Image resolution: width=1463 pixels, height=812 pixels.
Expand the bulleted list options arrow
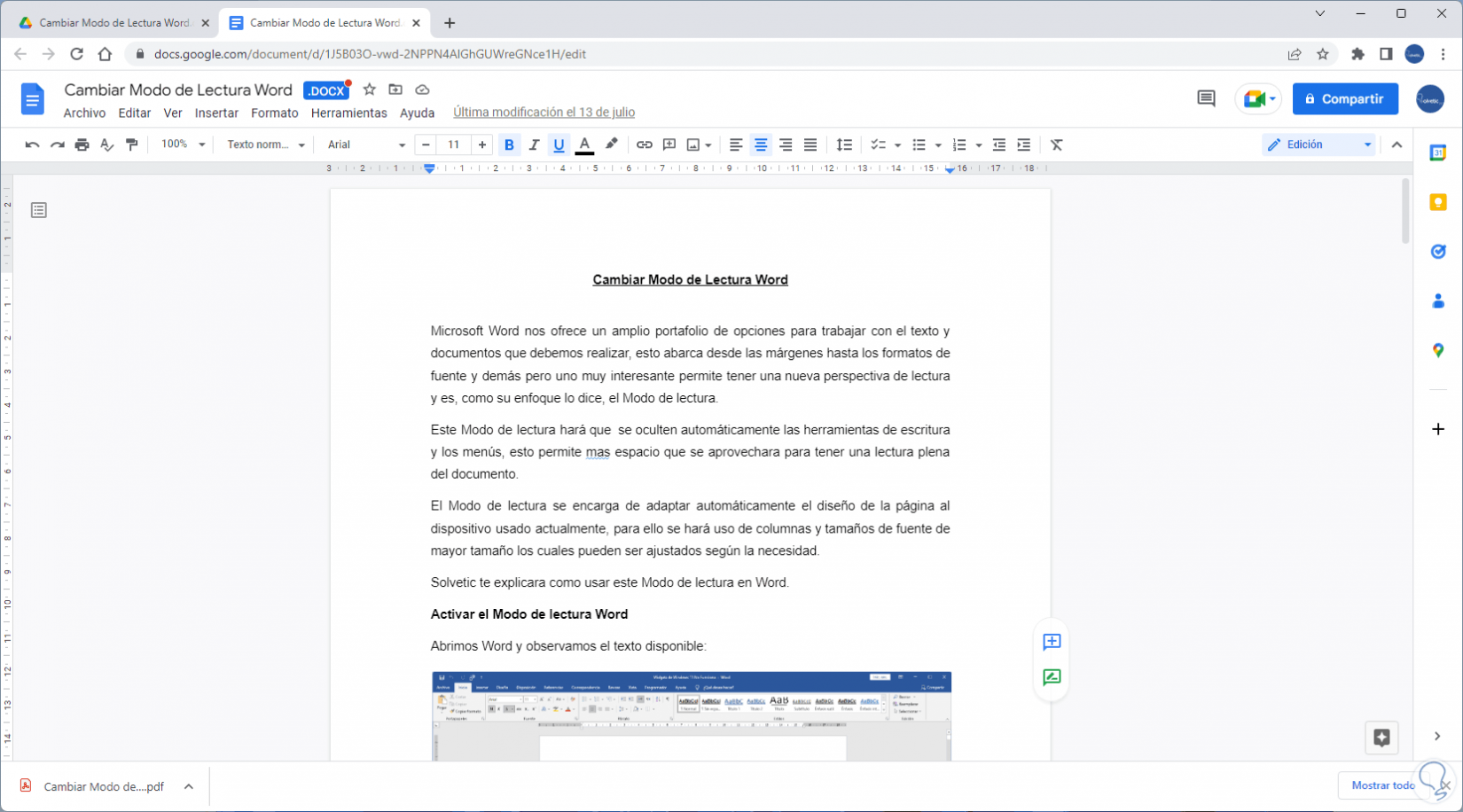[x=938, y=144]
